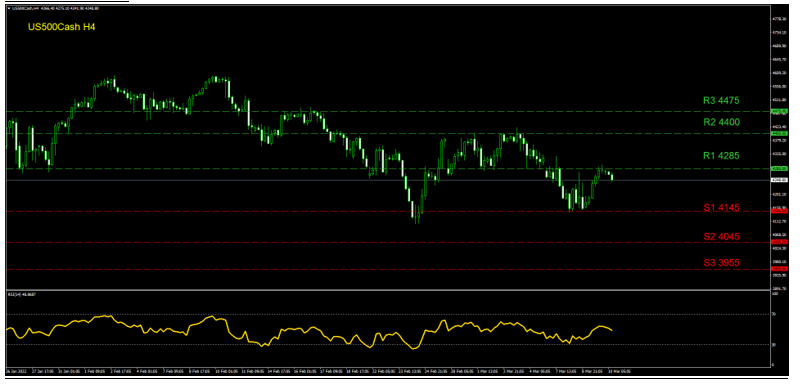
Task: Click the S1 4145 support label
Action: pos(721,208)
